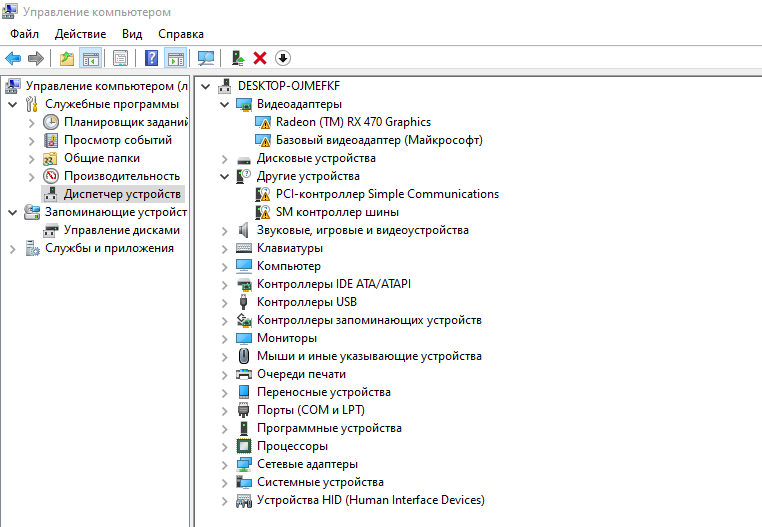Click the Очереди печати printer icon
Screen dimensions: 762x527
[243, 374]
